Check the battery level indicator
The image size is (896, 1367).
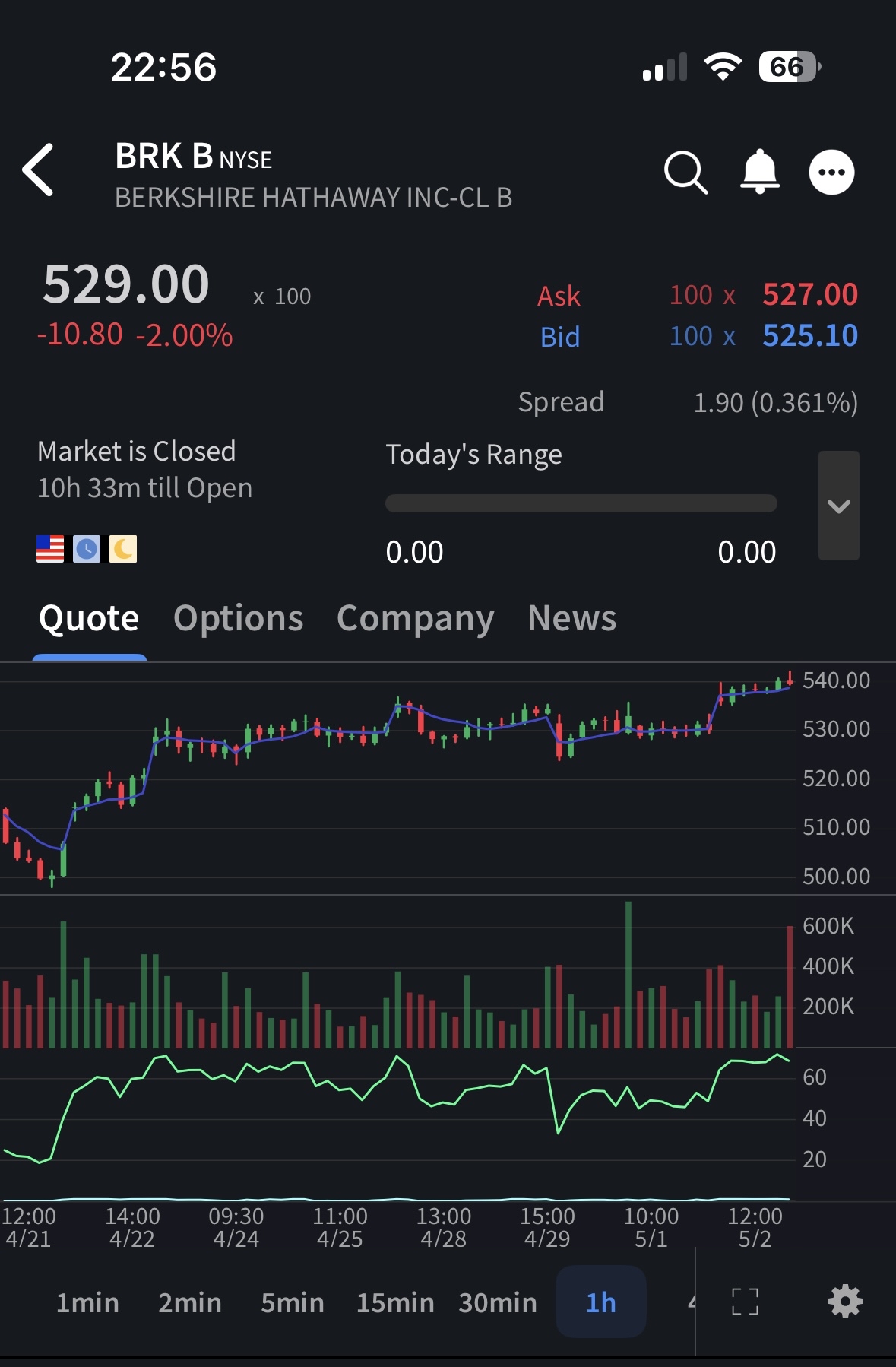(x=790, y=67)
